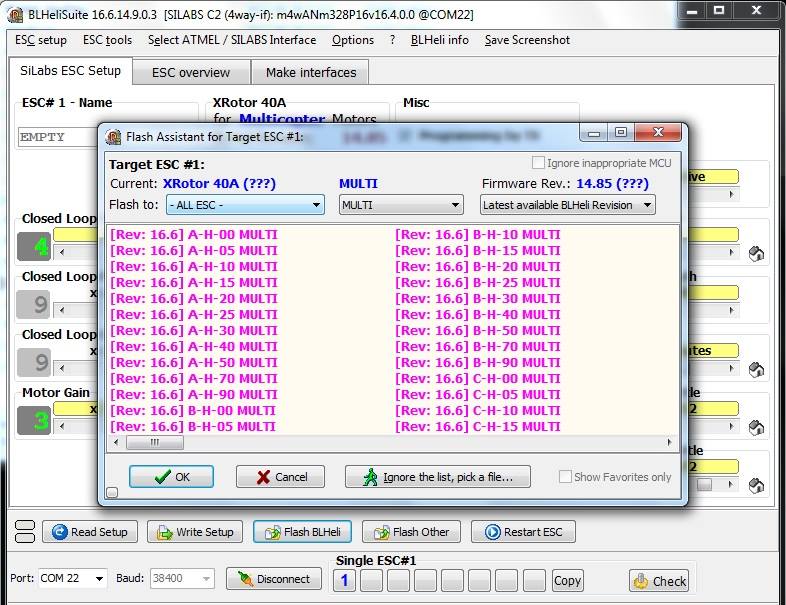Restart the ESC
The image size is (786, 605).
click(523, 532)
